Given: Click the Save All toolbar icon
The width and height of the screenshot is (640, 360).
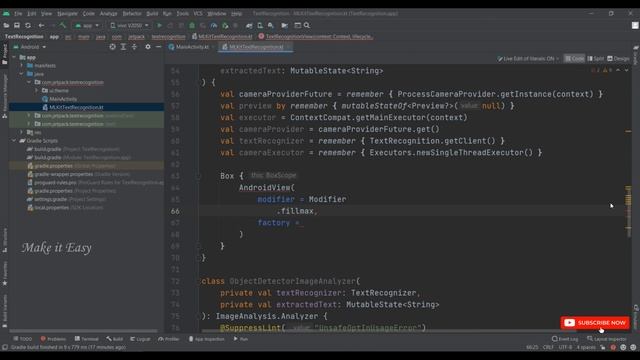Looking at the screenshot, I should (x=17, y=25).
